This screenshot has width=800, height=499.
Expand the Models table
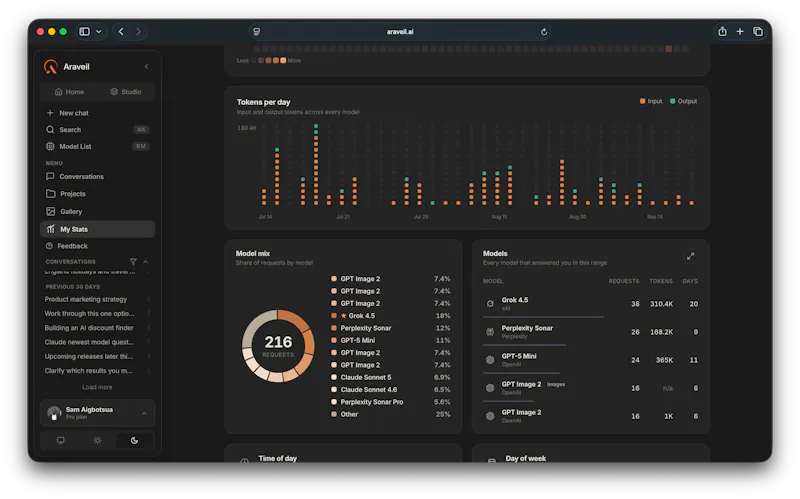[690, 256]
